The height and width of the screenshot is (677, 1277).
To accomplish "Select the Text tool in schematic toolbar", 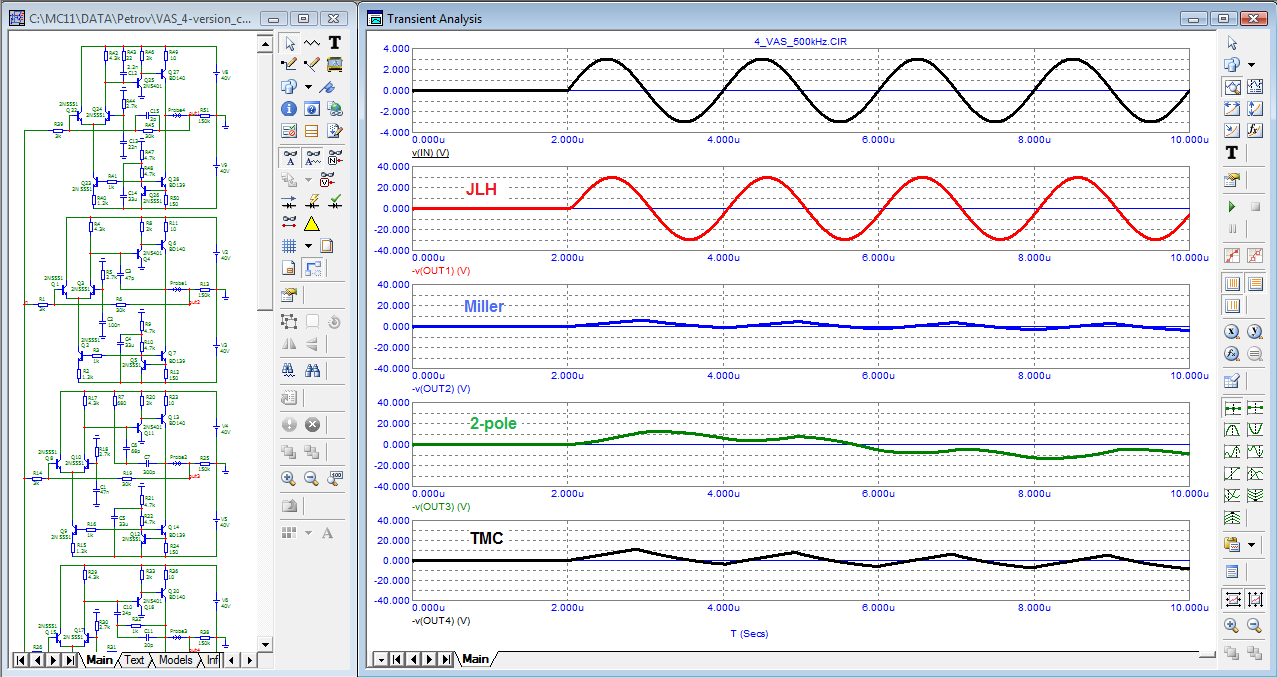I will [334, 43].
